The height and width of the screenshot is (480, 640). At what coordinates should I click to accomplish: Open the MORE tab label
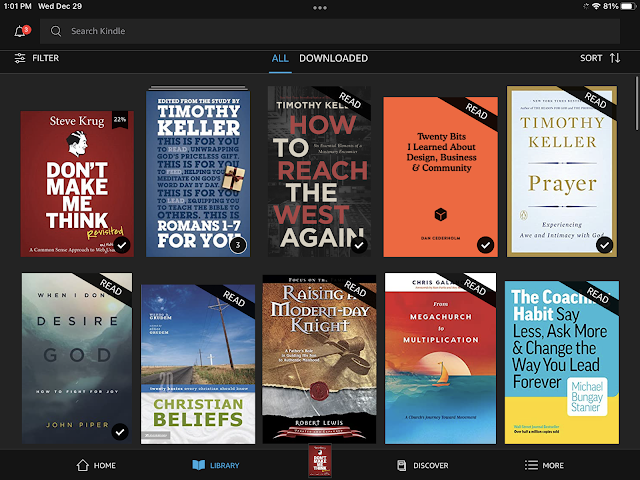point(553,466)
